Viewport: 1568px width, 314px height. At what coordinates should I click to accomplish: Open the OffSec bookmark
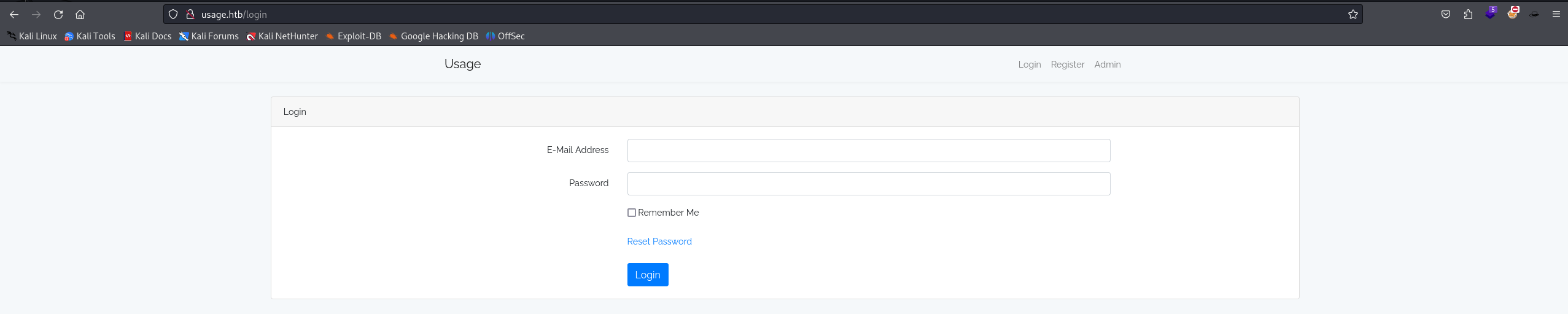point(505,36)
